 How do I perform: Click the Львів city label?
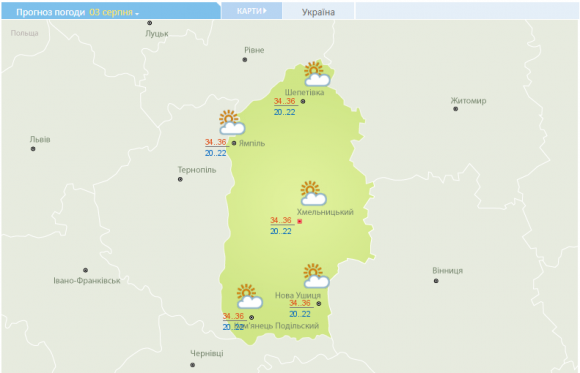pos(40,140)
